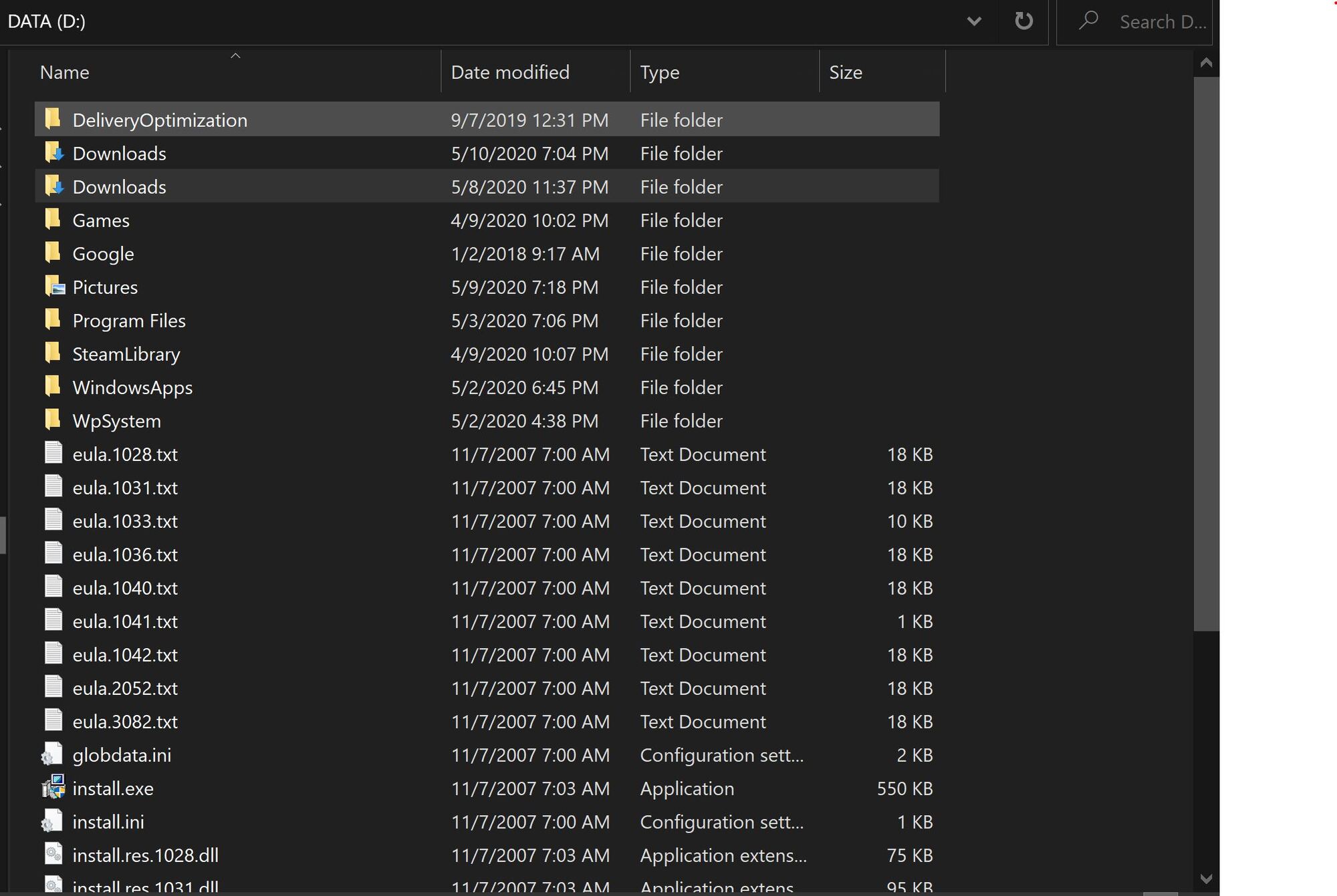Sort the list by Size column
The image size is (1337, 896).
(x=846, y=72)
